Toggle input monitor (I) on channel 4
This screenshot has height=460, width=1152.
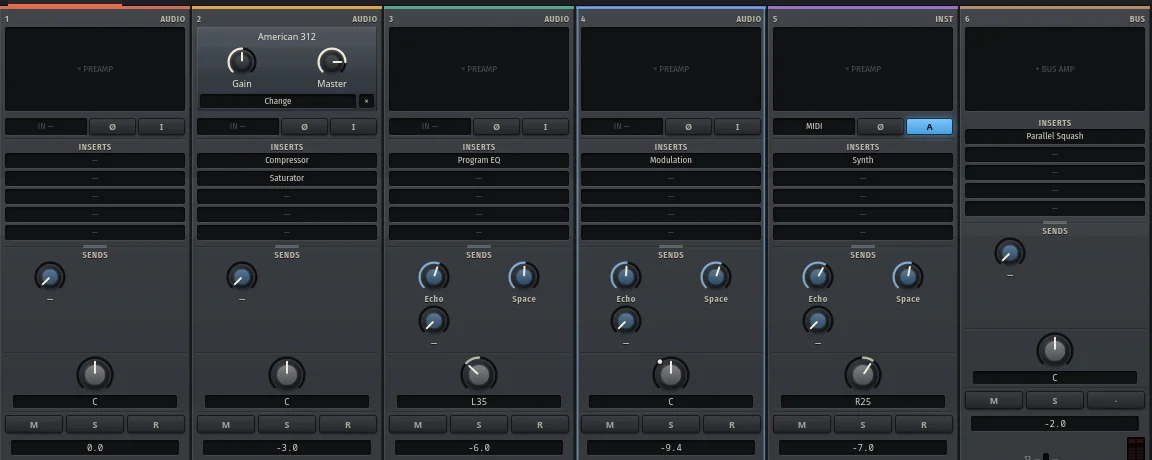[738, 126]
